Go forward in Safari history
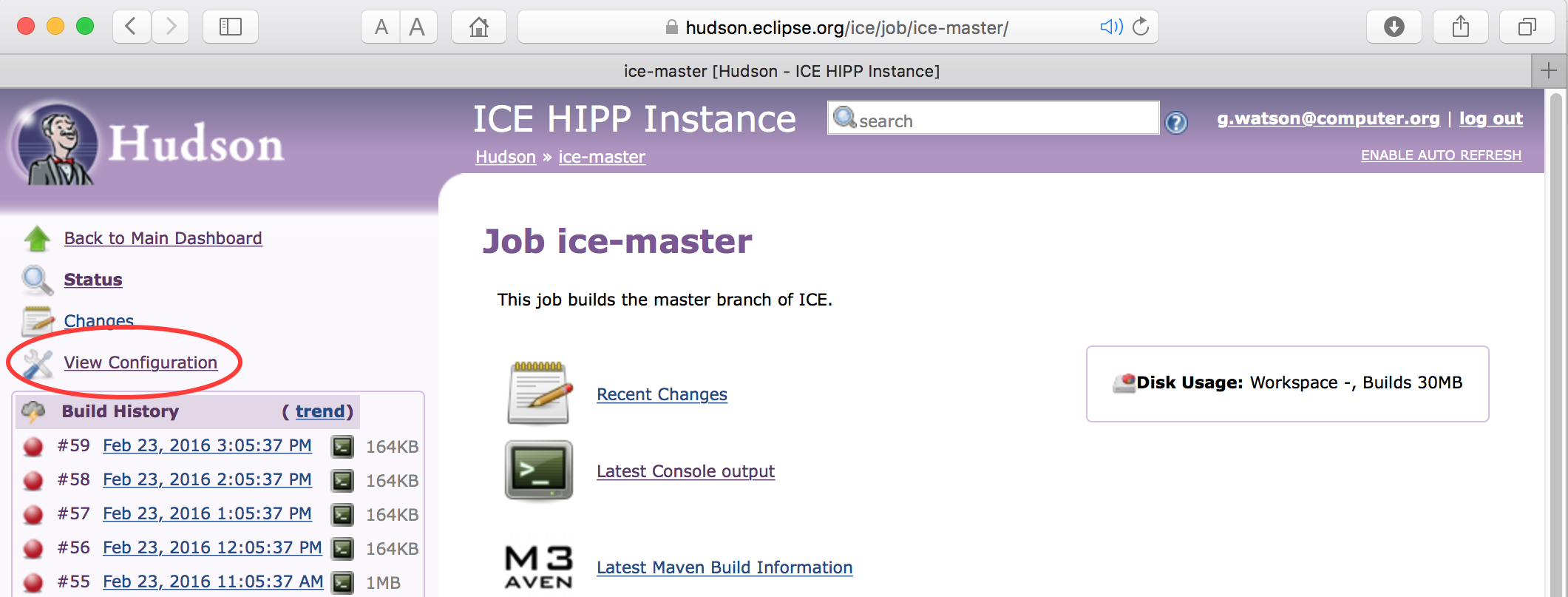 171,27
